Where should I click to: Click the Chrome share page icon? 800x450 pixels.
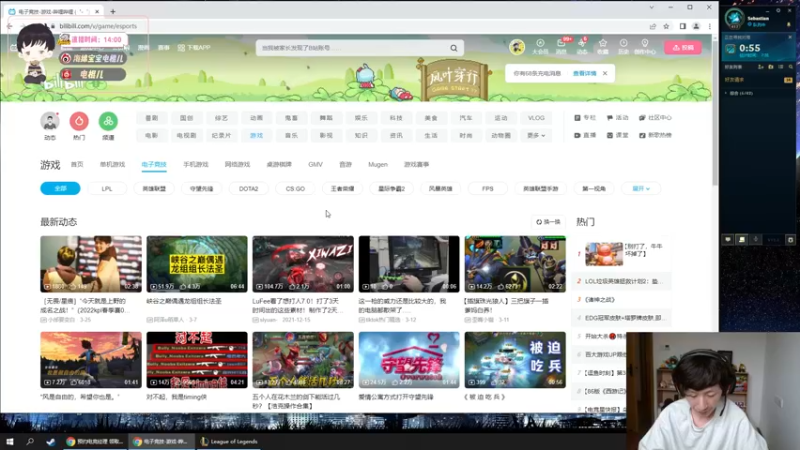pos(653,26)
